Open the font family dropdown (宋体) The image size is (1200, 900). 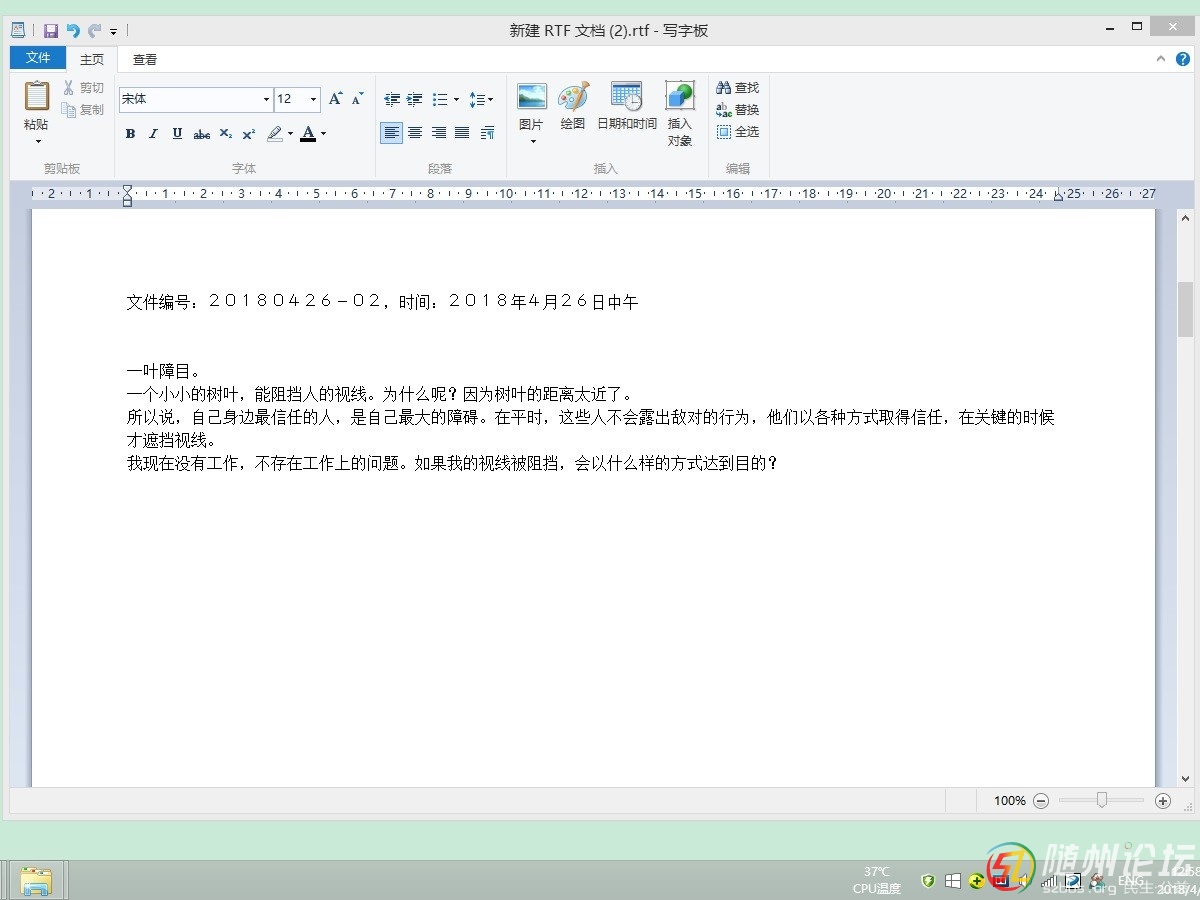(266, 99)
